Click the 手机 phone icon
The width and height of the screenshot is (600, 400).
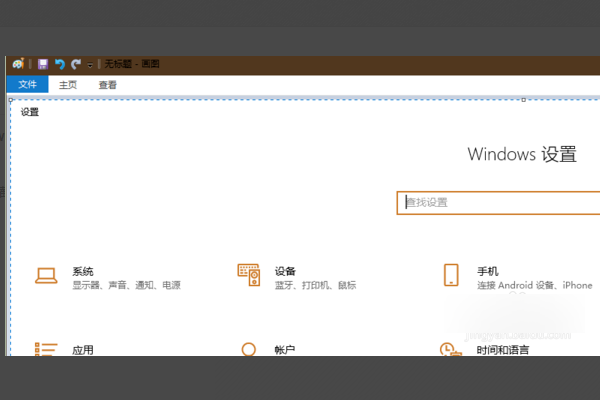451,275
